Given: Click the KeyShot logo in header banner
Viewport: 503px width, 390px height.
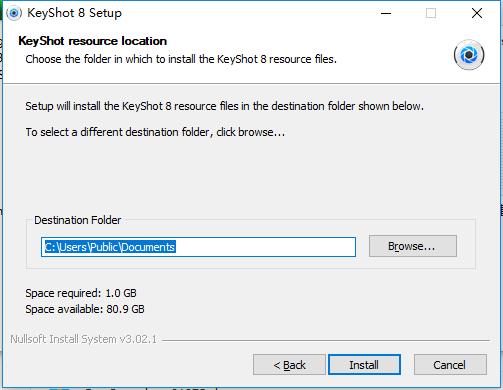Looking at the screenshot, I should pyautogui.click(x=469, y=55).
